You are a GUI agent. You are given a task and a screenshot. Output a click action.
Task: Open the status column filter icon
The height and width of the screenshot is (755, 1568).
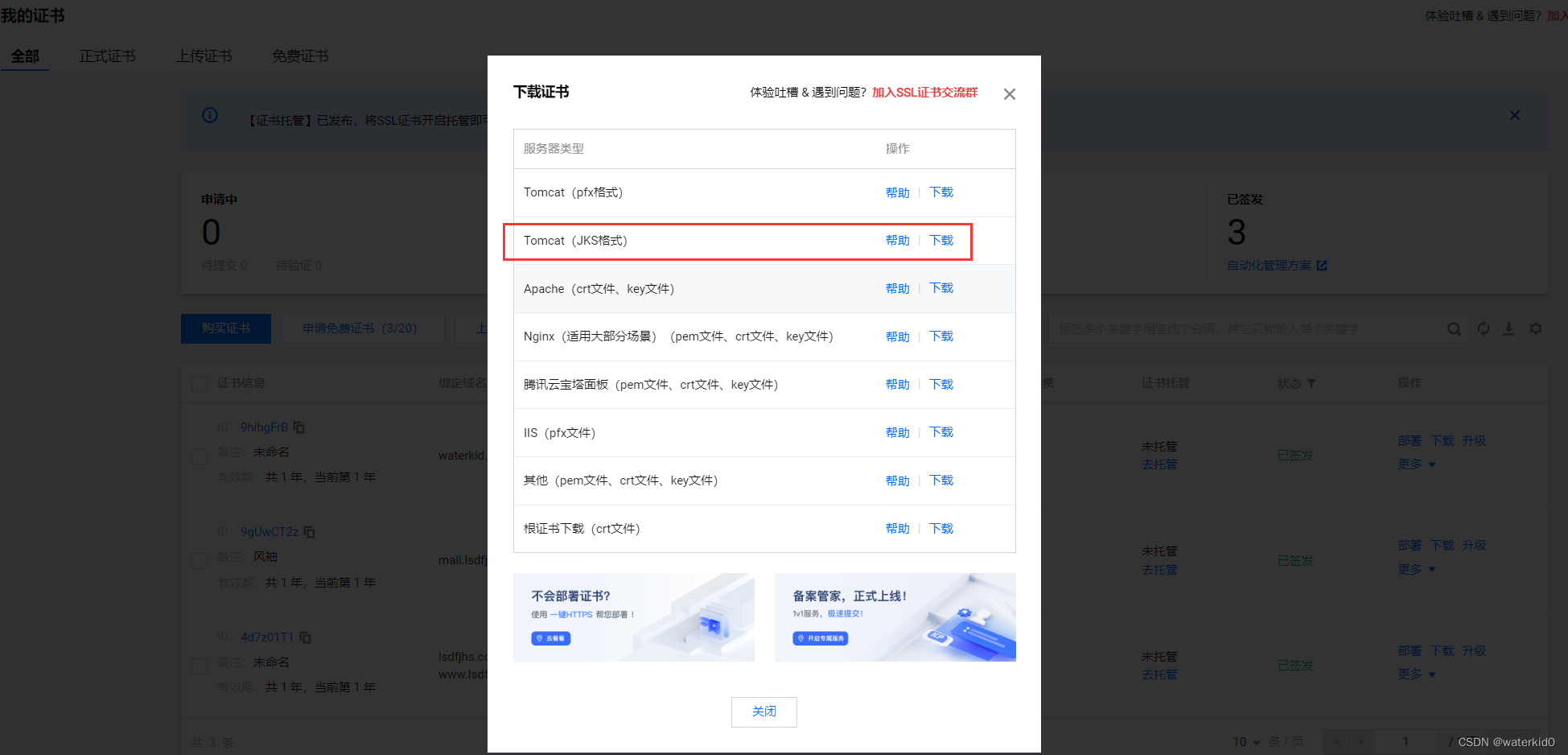tap(1311, 384)
